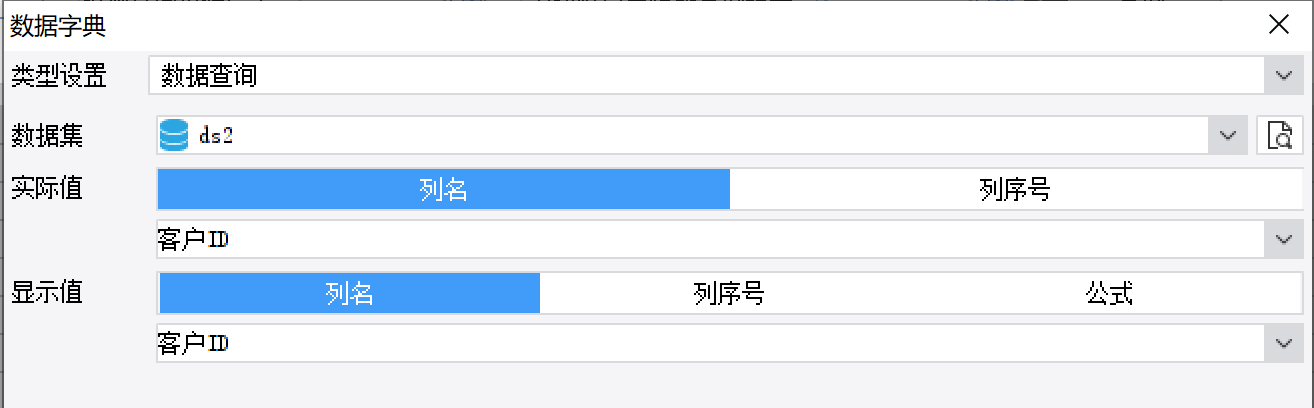Select 列名 for 实际值

(x=444, y=189)
